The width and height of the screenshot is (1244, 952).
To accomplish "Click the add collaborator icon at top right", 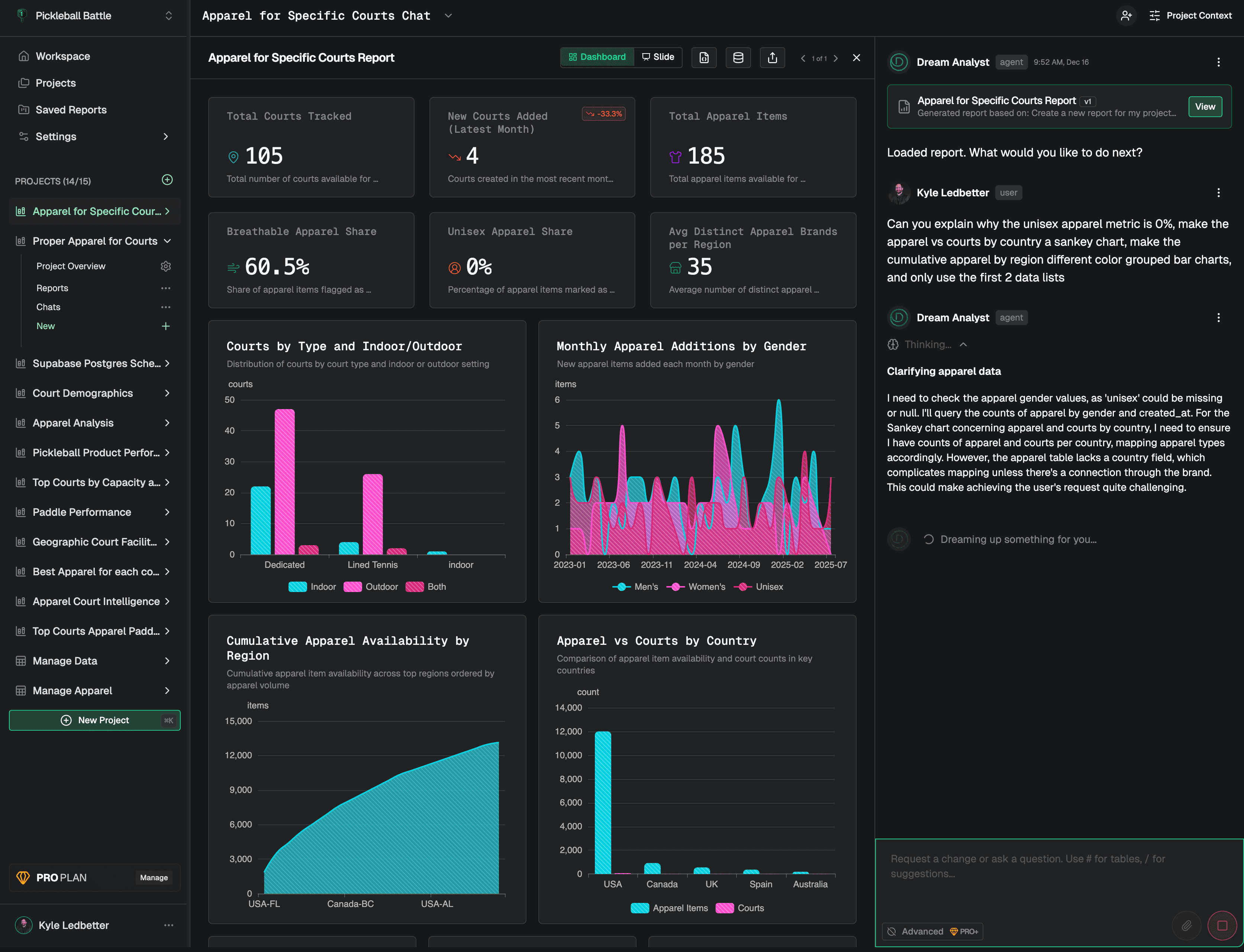I will coord(1126,15).
